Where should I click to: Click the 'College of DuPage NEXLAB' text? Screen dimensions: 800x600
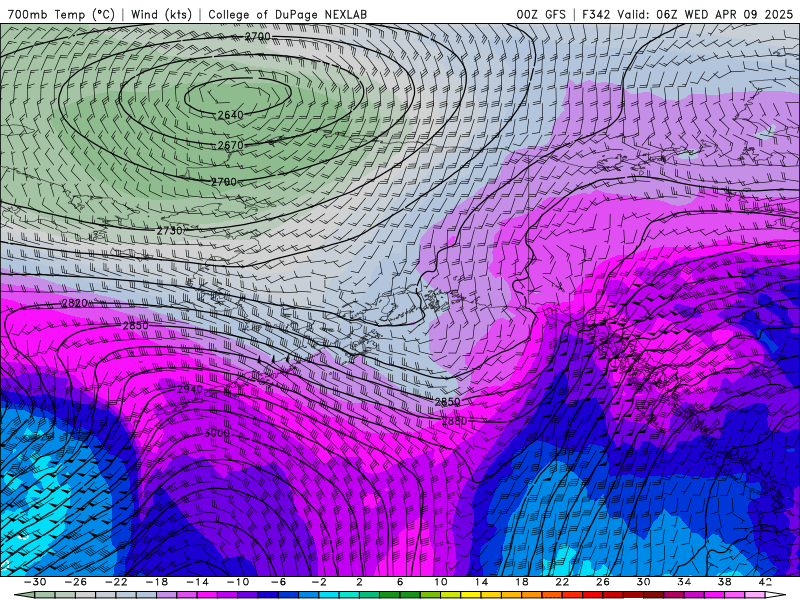[x=287, y=14]
